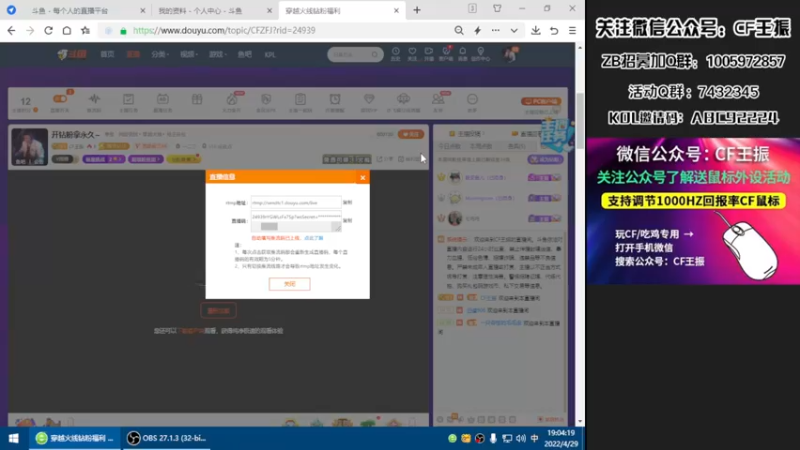Go back using the browser back arrow
The image size is (800, 450).
point(11,31)
